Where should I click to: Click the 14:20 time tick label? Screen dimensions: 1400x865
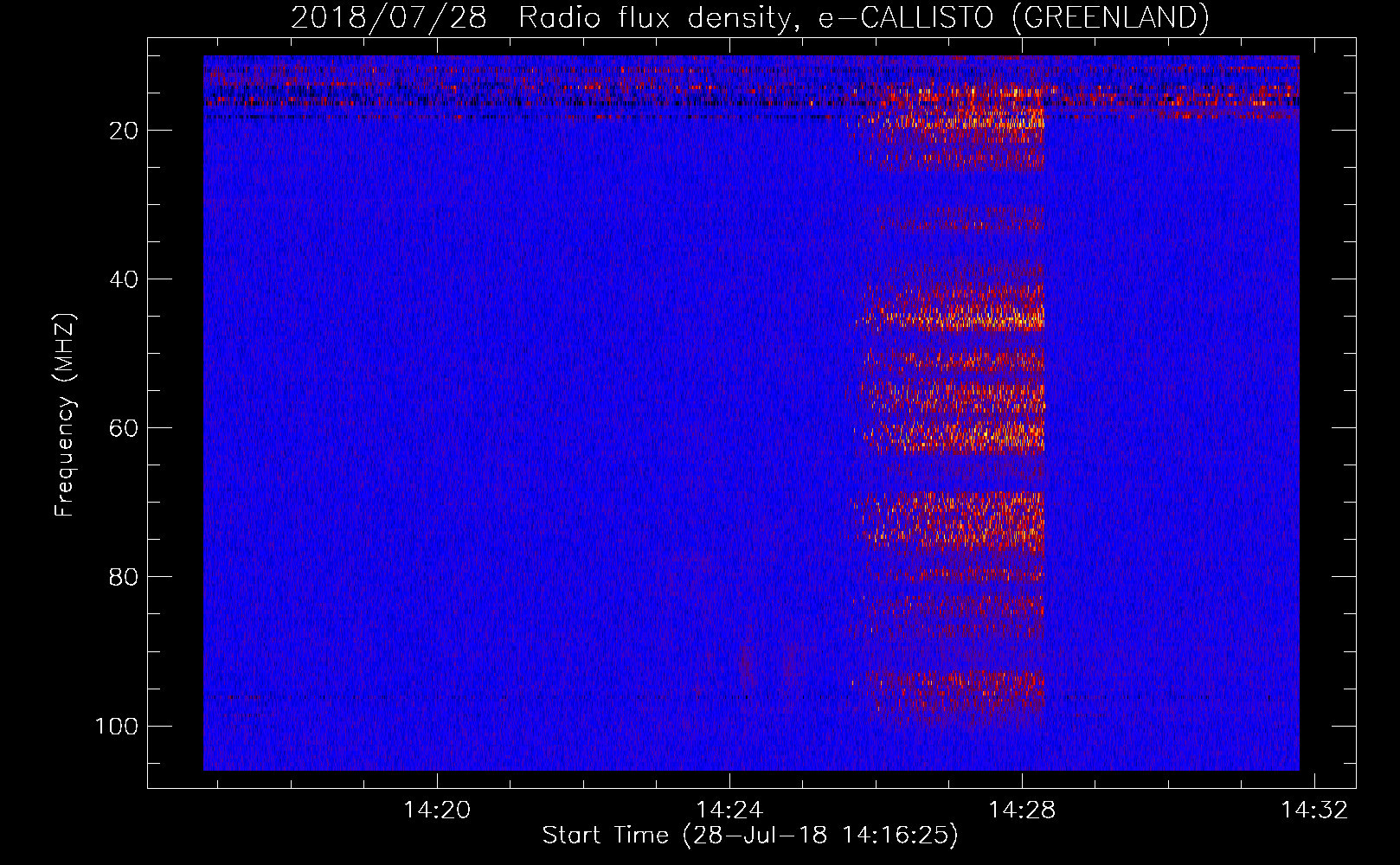coord(437,811)
